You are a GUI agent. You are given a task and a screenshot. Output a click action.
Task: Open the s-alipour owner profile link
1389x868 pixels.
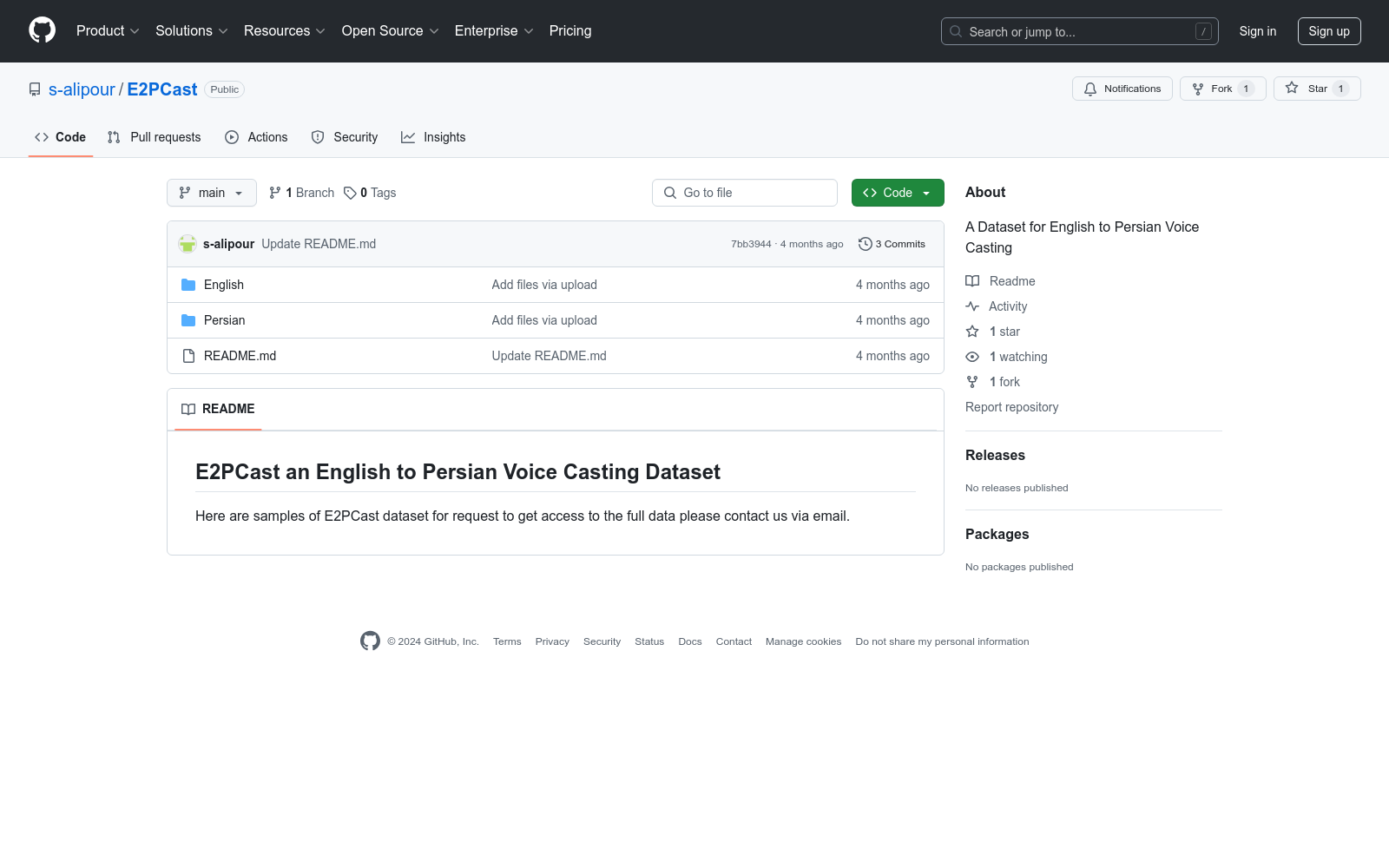click(x=82, y=89)
